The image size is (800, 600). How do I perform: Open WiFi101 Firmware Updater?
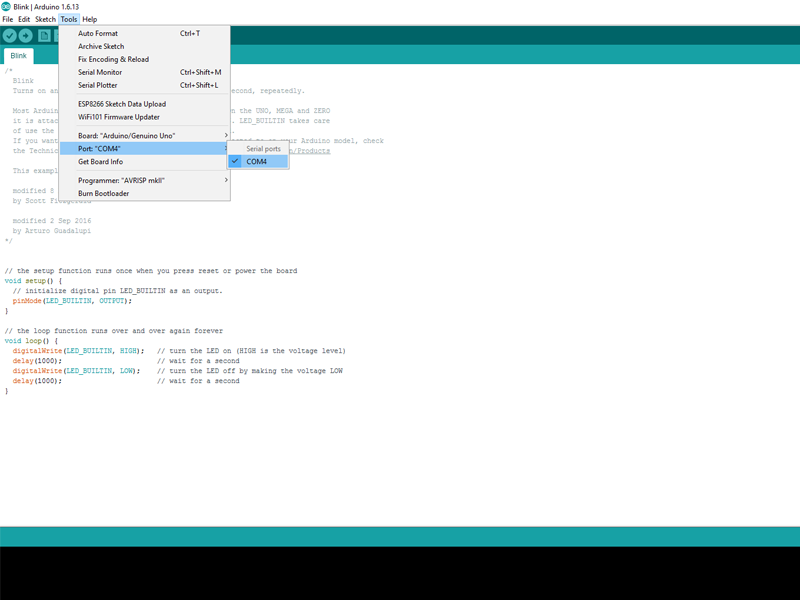click(144, 117)
